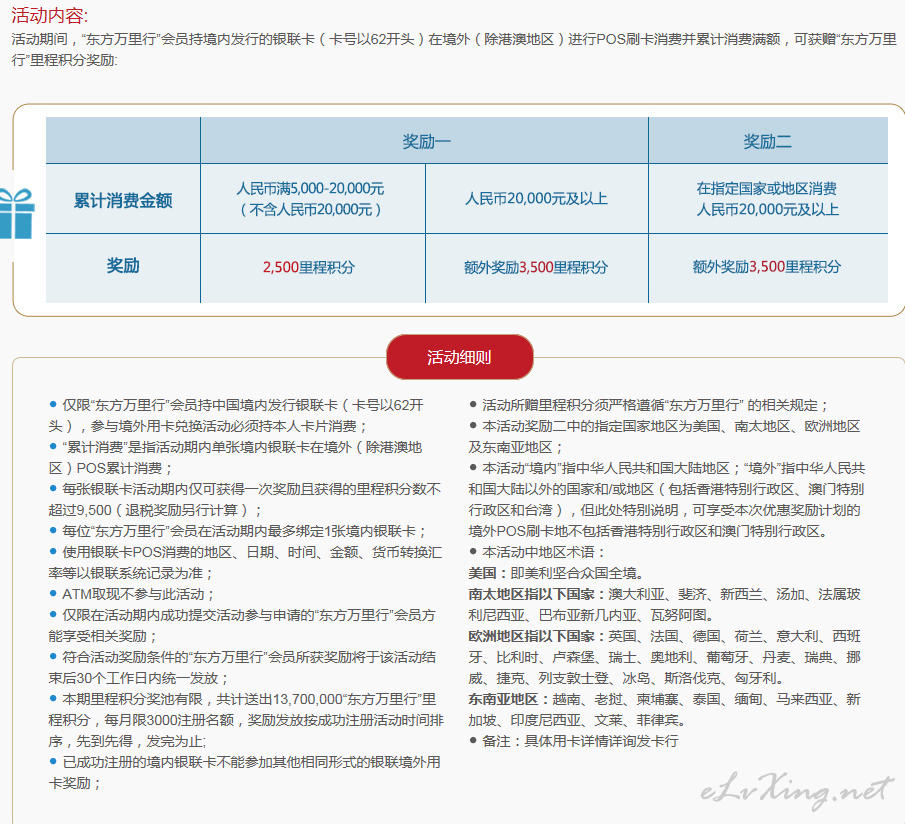Click the line '本活动中地区术语：'

click(537, 552)
